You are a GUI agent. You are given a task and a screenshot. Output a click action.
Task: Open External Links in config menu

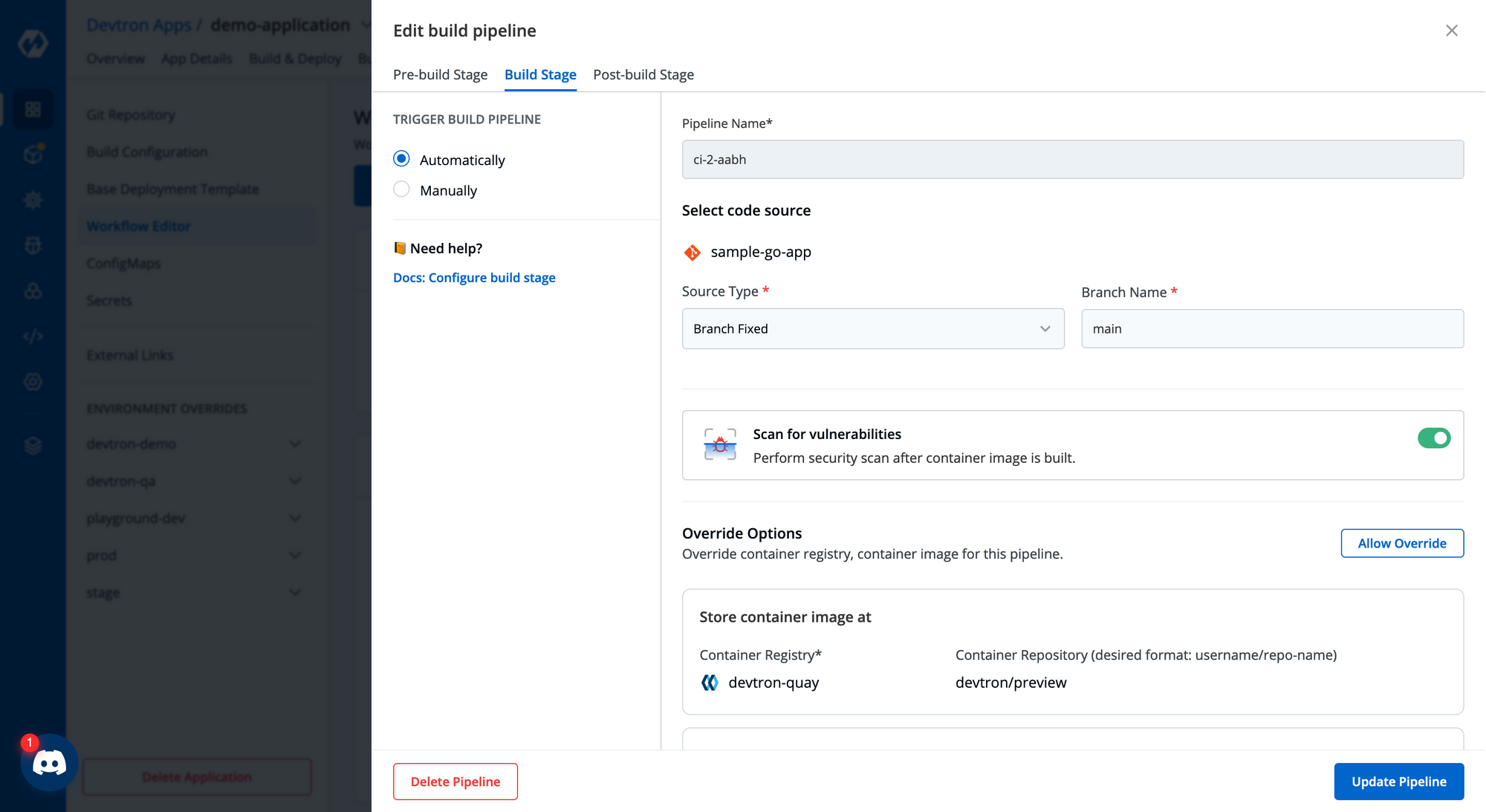point(130,356)
